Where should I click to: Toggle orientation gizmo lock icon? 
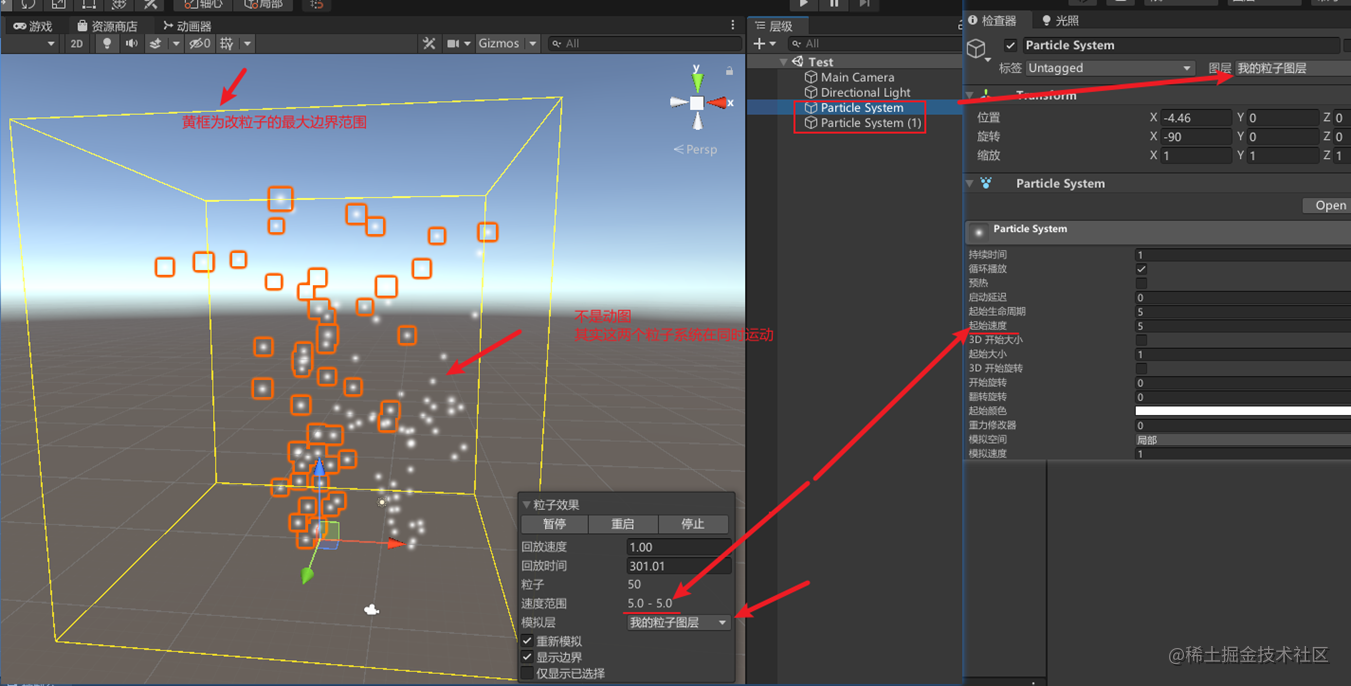[x=730, y=71]
